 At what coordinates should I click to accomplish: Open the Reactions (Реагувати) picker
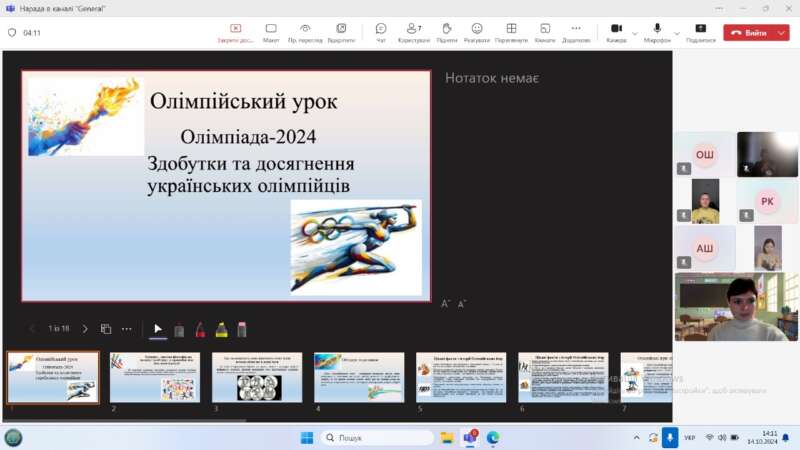click(477, 32)
